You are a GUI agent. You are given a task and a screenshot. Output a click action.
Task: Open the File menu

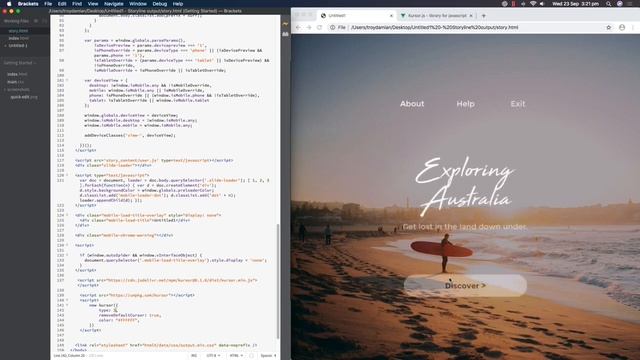point(48,4)
